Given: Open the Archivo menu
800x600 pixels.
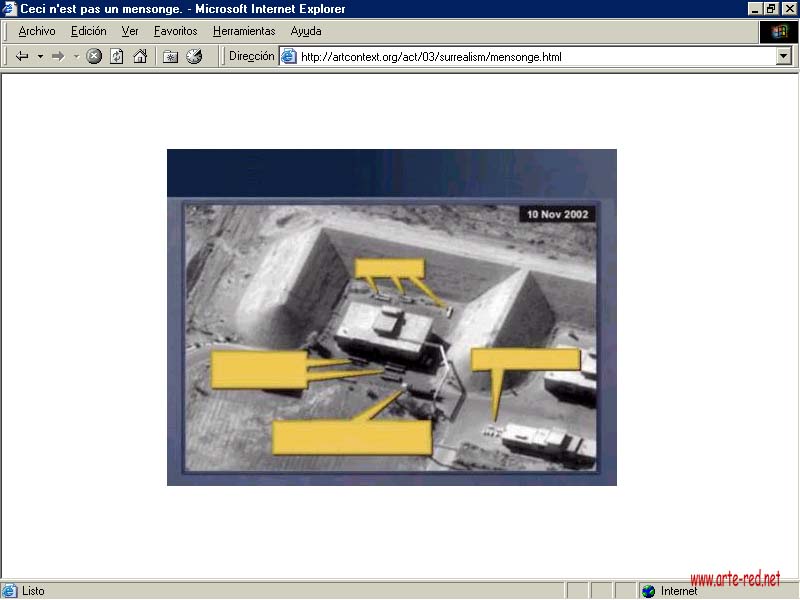Looking at the screenshot, I should pyautogui.click(x=37, y=31).
